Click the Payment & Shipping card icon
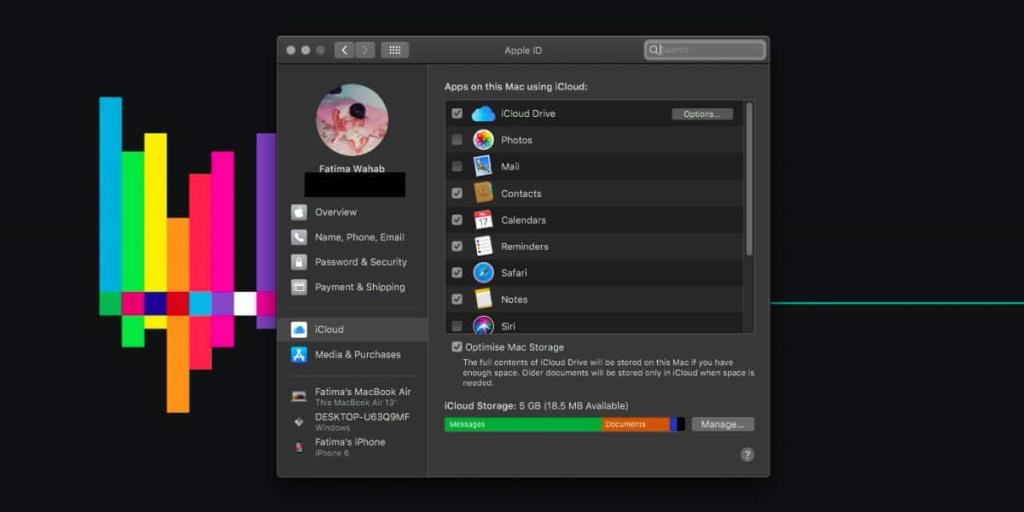Image resolution: width=1024 pixels, height=512 pixels. pos(299,287)
